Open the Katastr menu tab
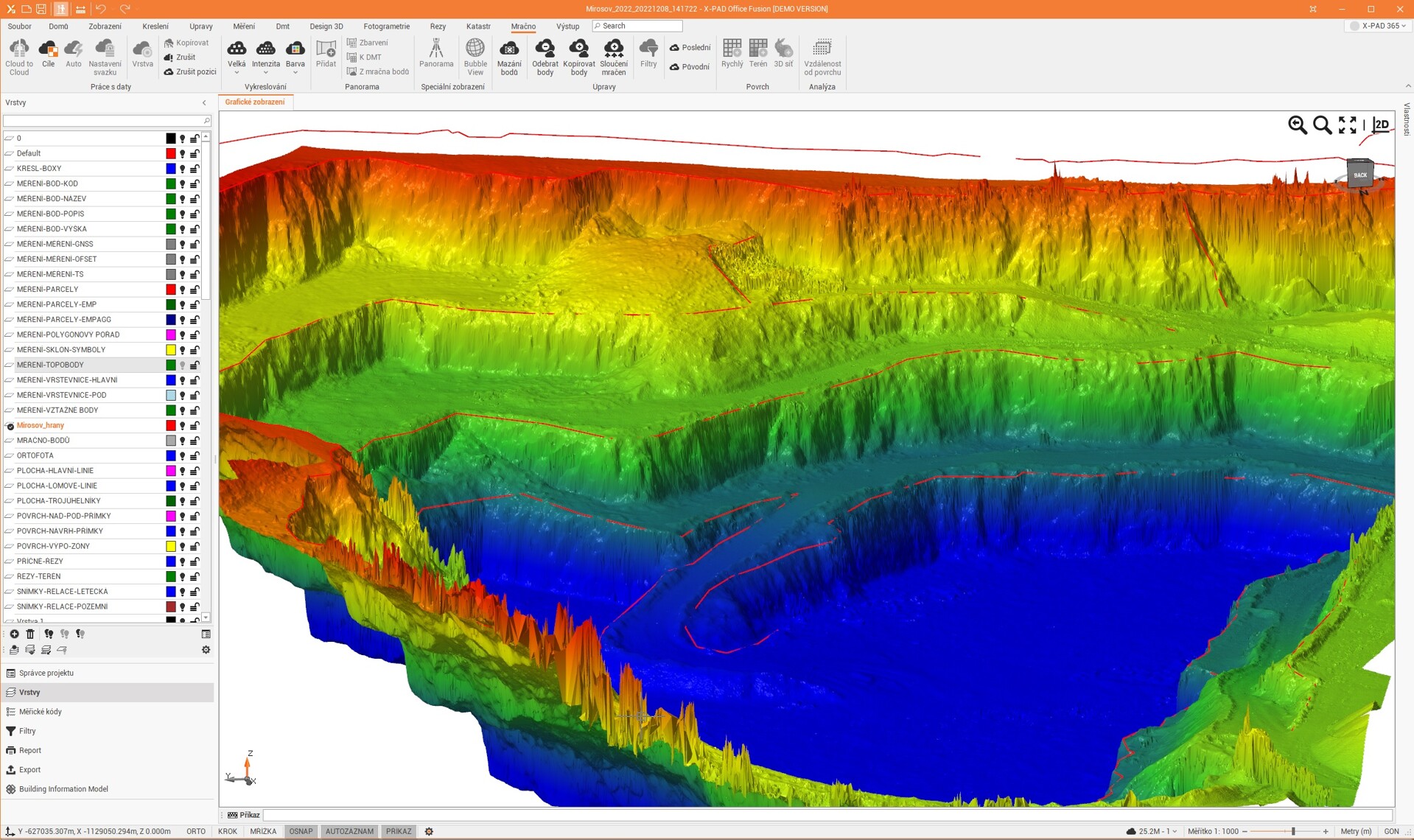The height and width of the screenshot is (840, 1414). [x=478, y=27]
